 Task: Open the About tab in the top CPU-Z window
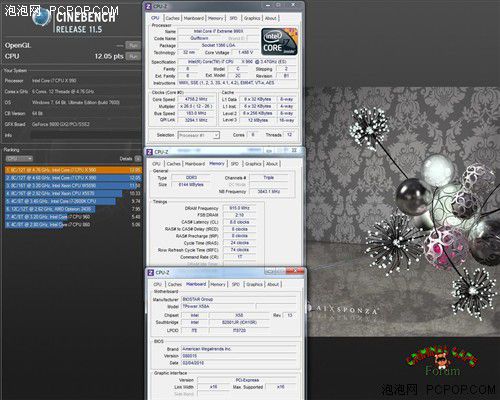pos(271,18)
